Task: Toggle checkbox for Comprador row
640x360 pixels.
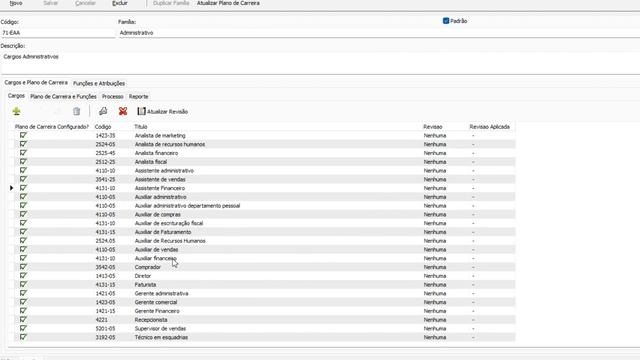Action: click(x=23, y=267)
